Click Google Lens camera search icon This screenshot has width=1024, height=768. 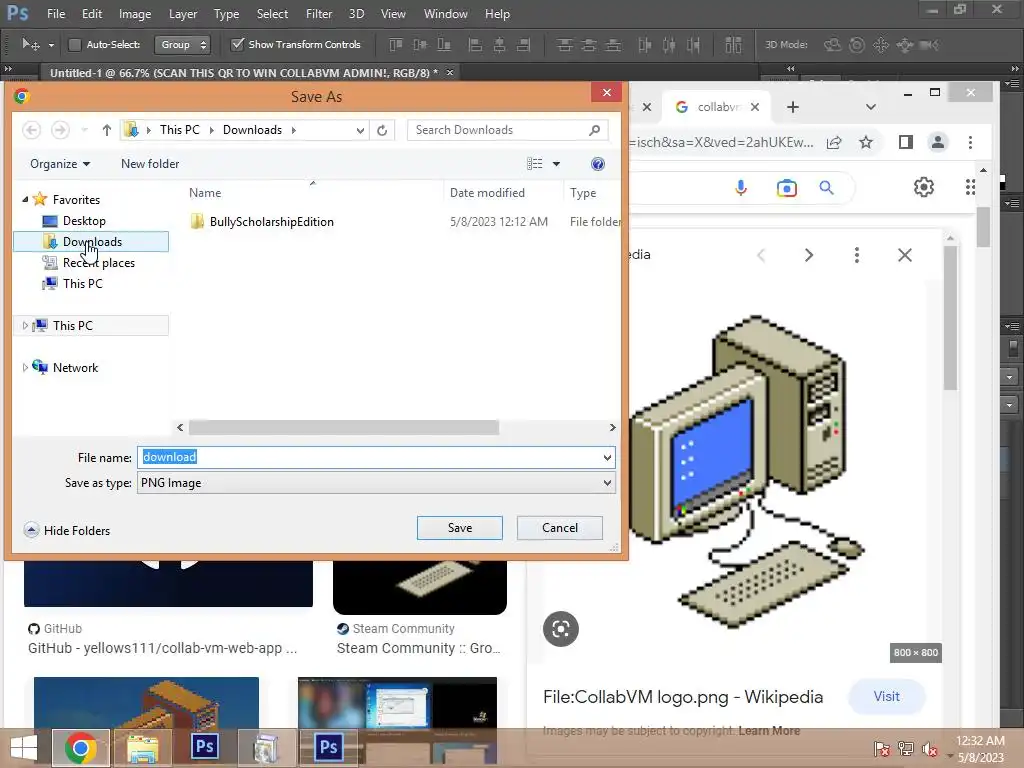(x=786, y=188)
